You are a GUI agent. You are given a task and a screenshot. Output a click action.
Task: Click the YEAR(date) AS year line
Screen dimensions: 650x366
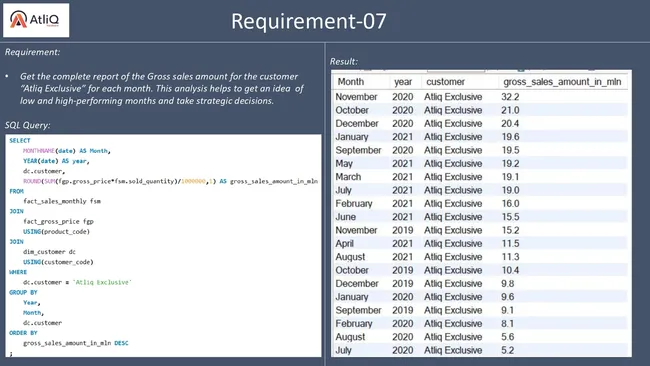pos(56,161)
